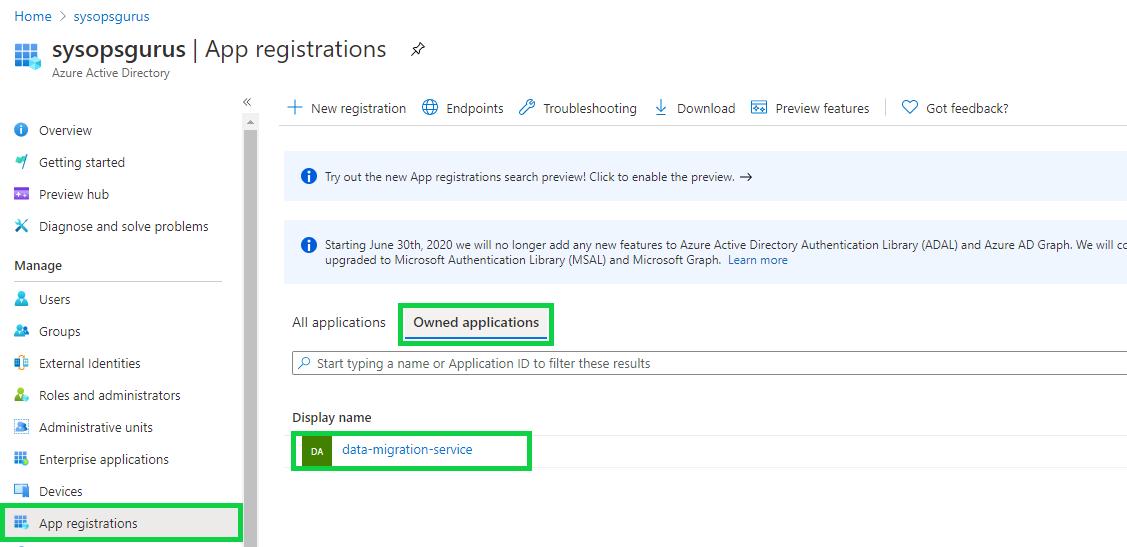Image resolution: width=1127 pixels, height=547 pixels.
Task: Open the data-migration-service application
Action: point(408,450)
